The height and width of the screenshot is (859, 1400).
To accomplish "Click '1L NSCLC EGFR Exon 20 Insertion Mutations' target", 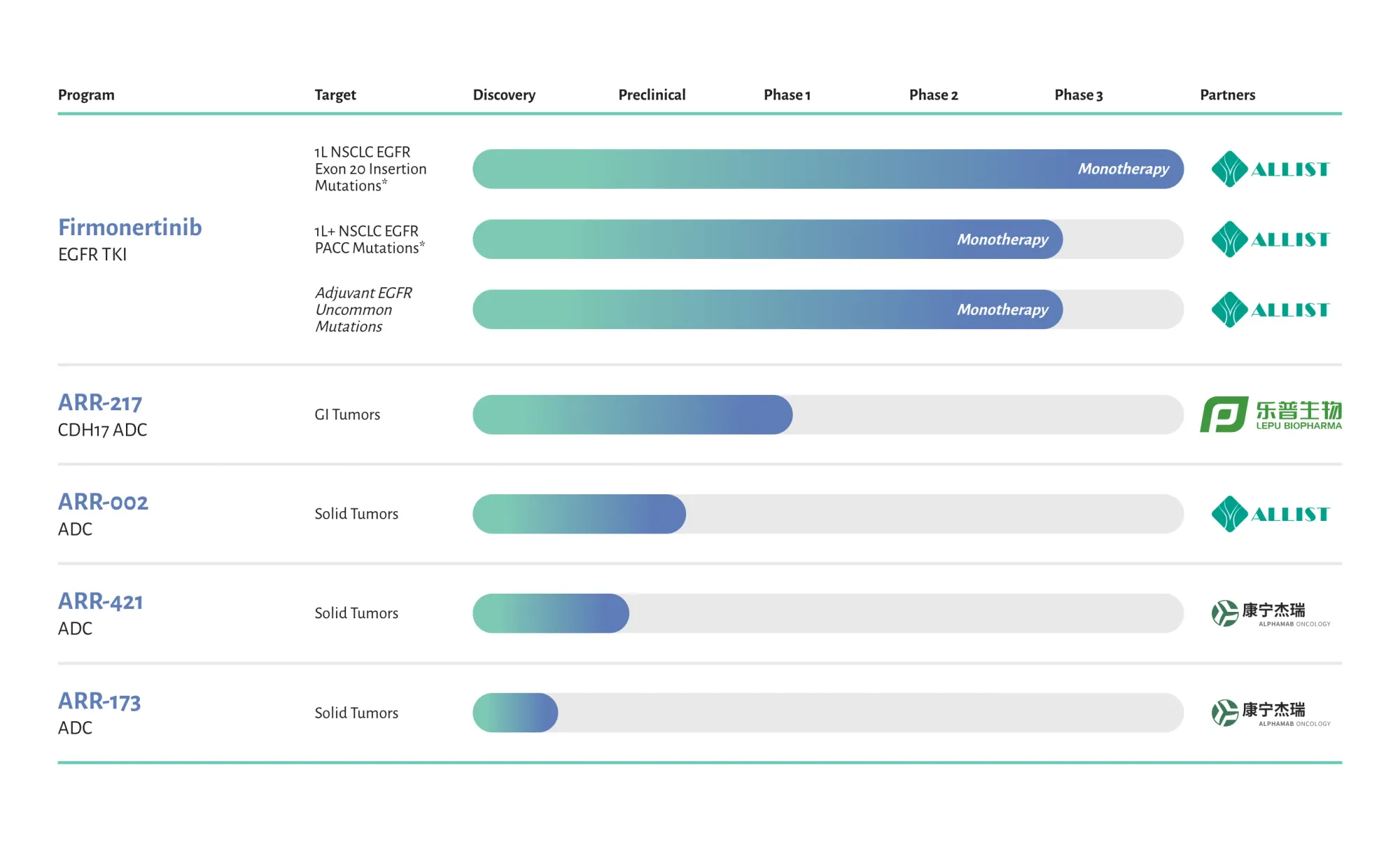I will [370, 169].
